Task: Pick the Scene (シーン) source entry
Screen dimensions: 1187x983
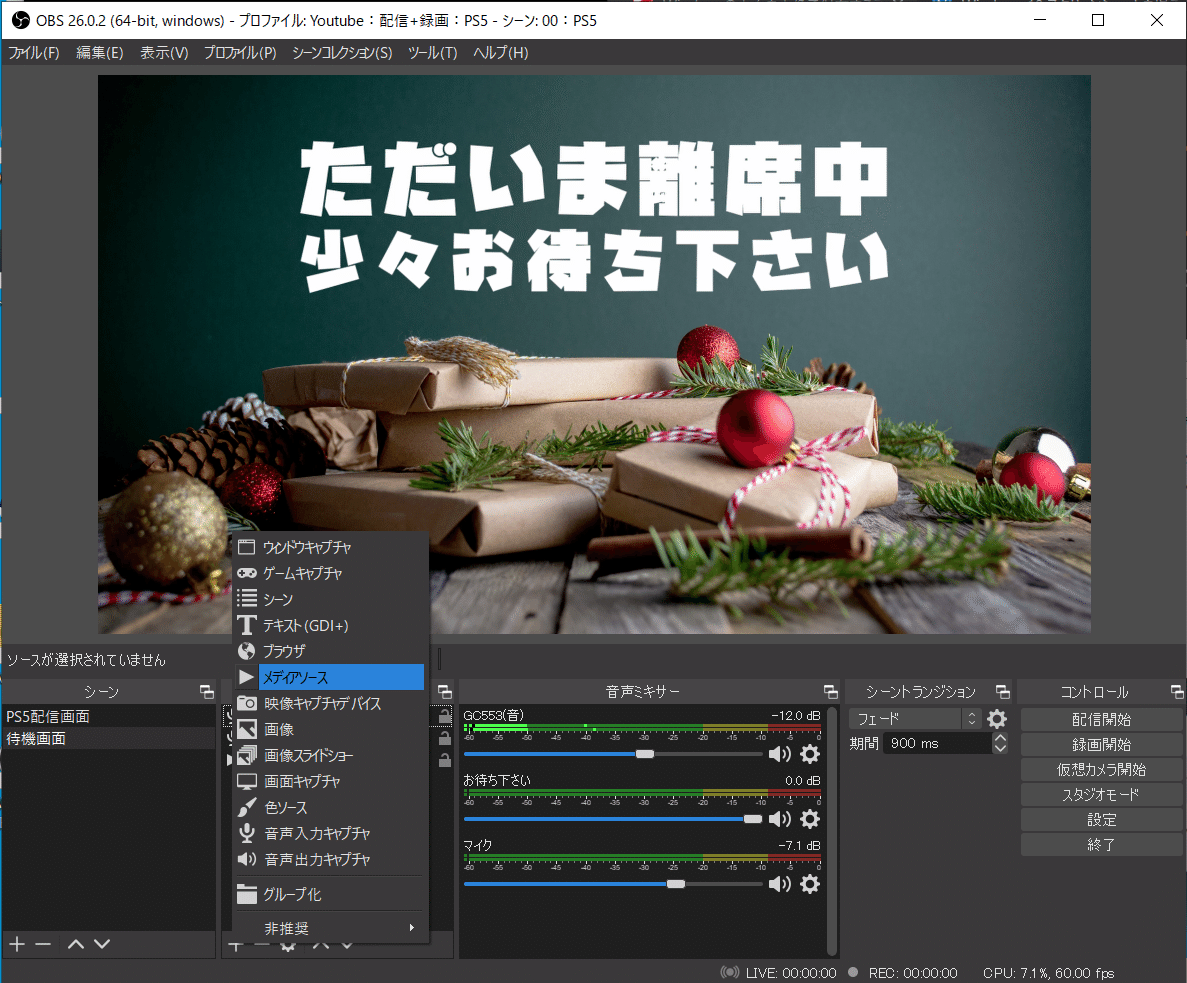Action: tap(330, 599)
